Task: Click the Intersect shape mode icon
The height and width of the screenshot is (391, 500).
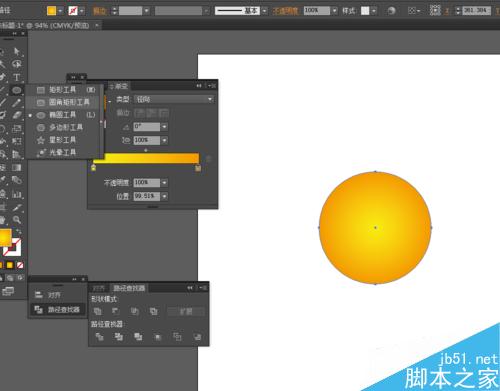Action: tap(135, 311)
